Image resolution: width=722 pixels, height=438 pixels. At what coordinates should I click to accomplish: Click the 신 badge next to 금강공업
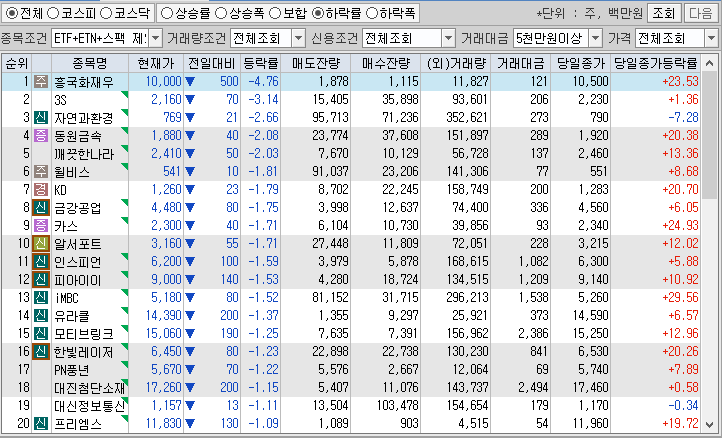click(x=41, y=208)
